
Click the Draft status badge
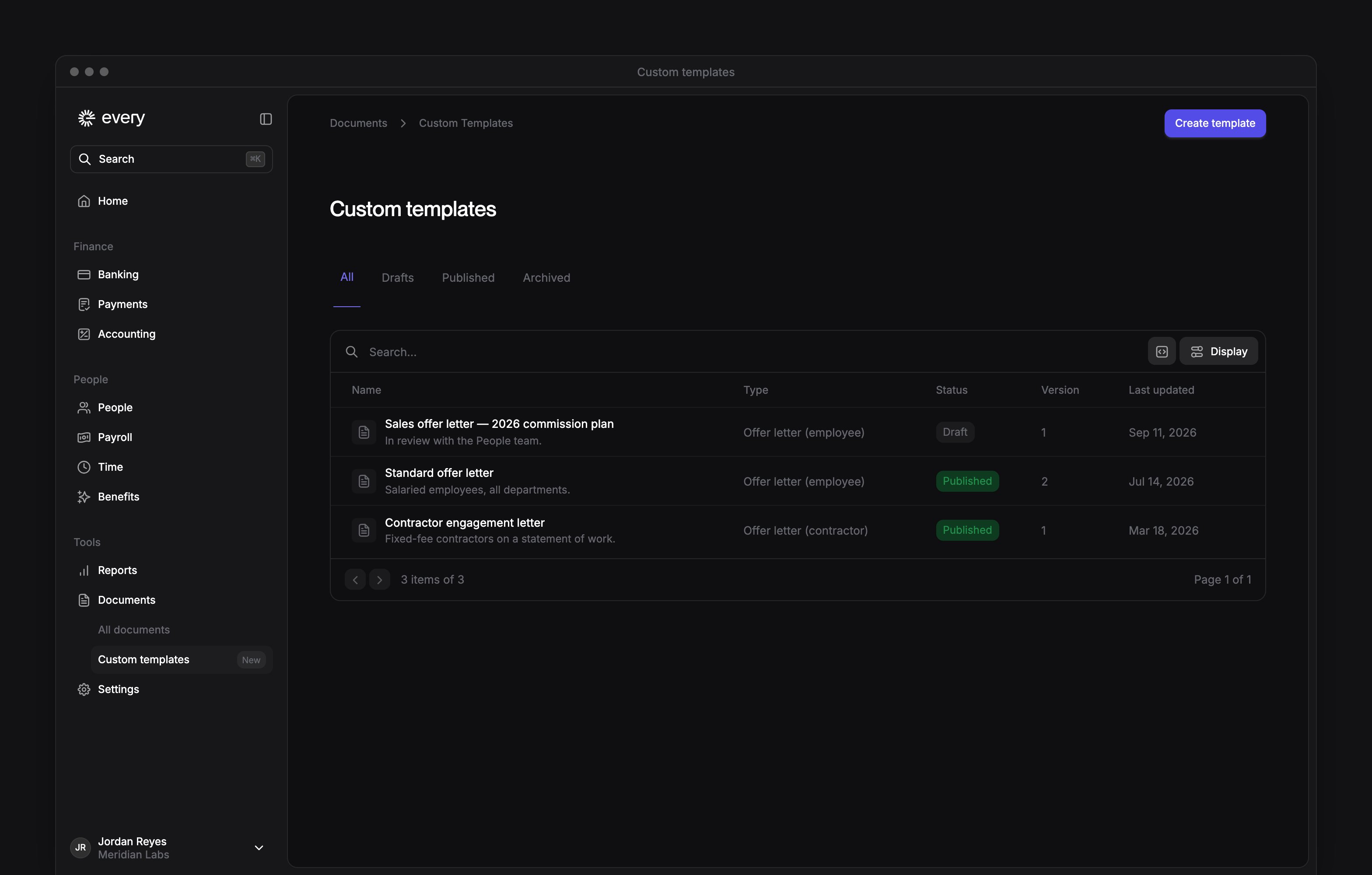(955, 432)
